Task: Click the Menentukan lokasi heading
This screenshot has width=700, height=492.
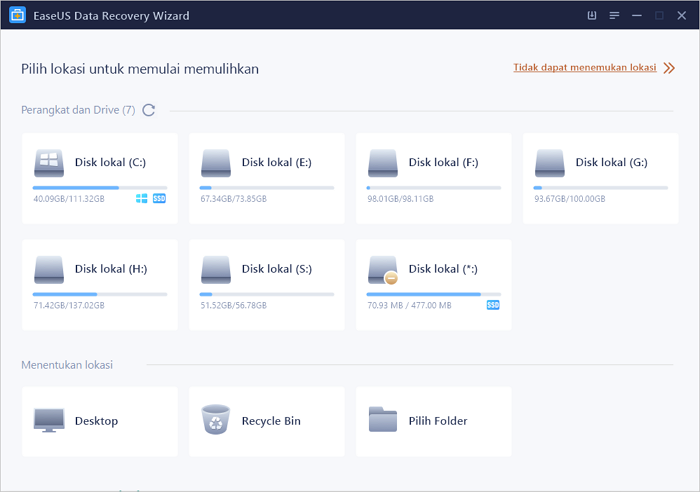Action: tap(67, 365)
